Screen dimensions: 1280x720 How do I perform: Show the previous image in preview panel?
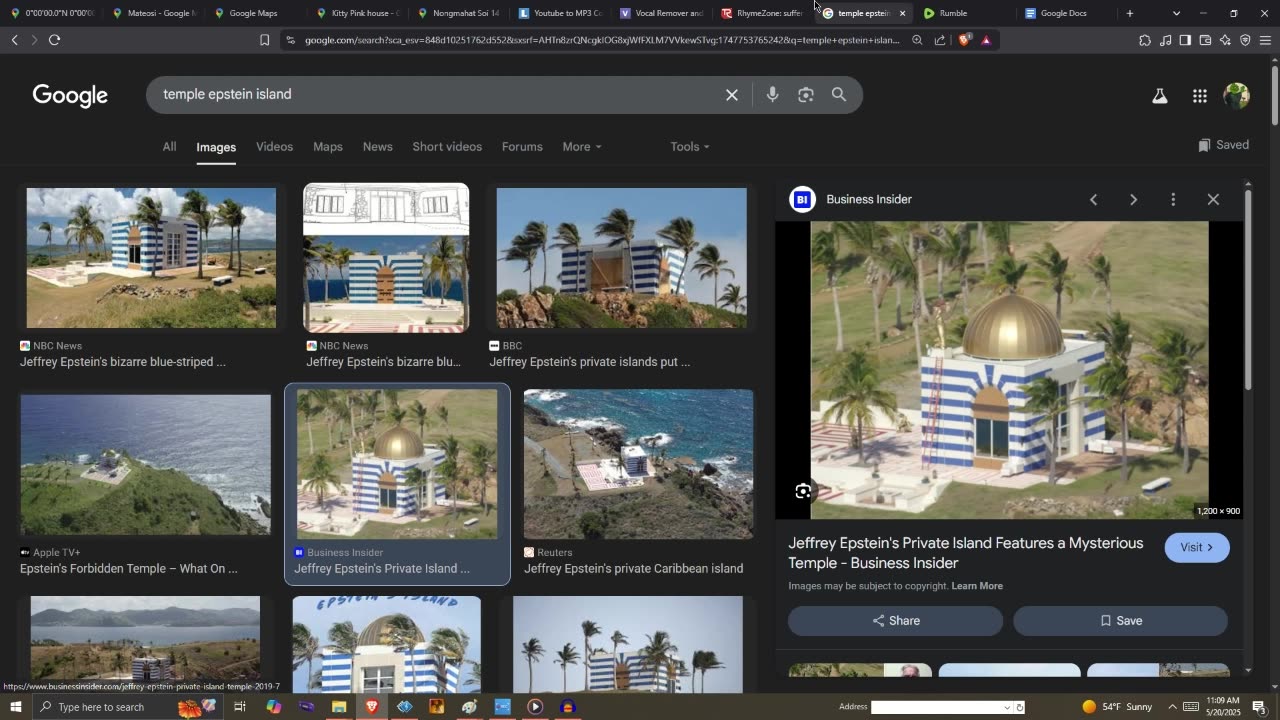point(1093,200)
